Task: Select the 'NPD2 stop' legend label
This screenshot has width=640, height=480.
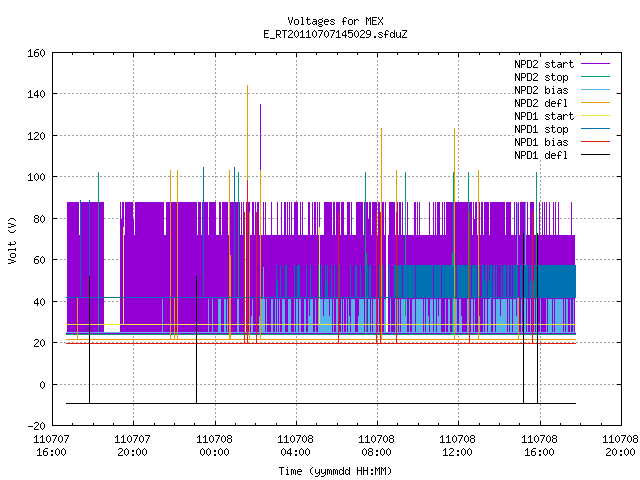Action: tap(541, 77)
